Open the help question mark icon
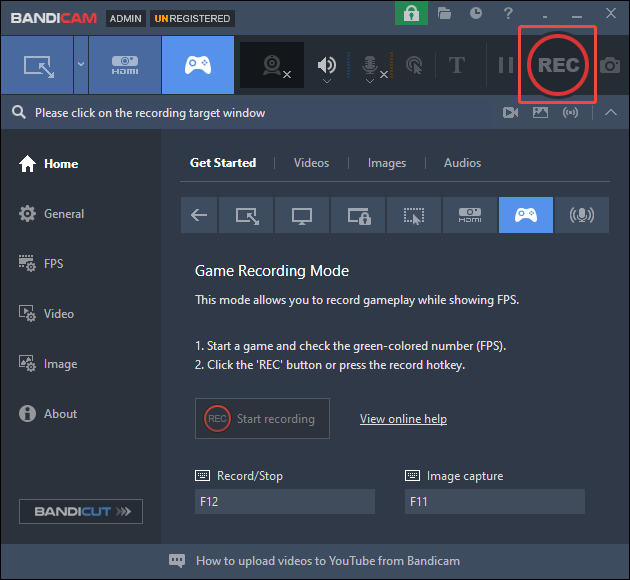The height and width of the screenshot is (580, 630). tap(508, 13)
